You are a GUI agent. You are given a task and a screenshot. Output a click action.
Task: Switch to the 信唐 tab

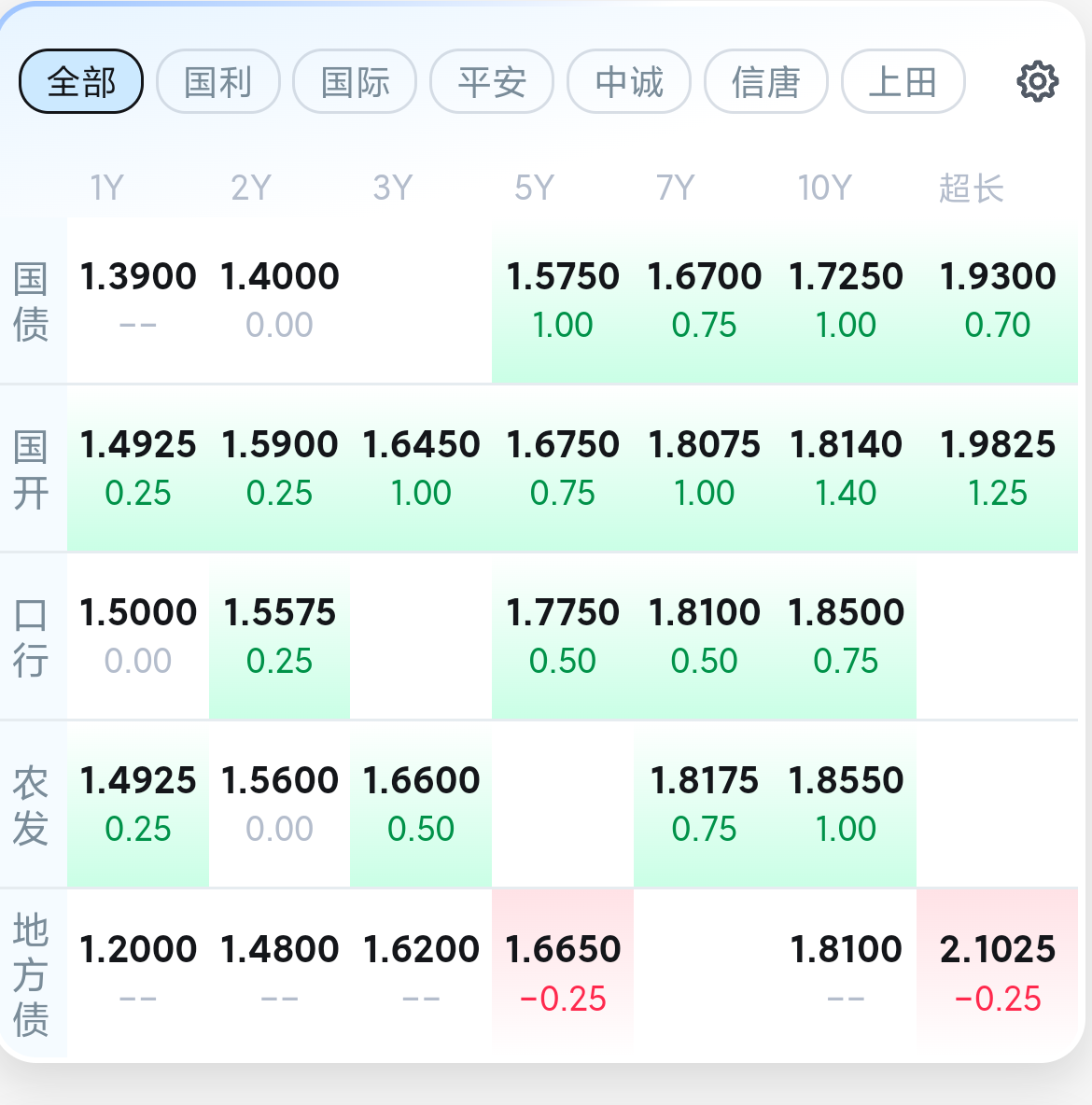click(765, 82)
